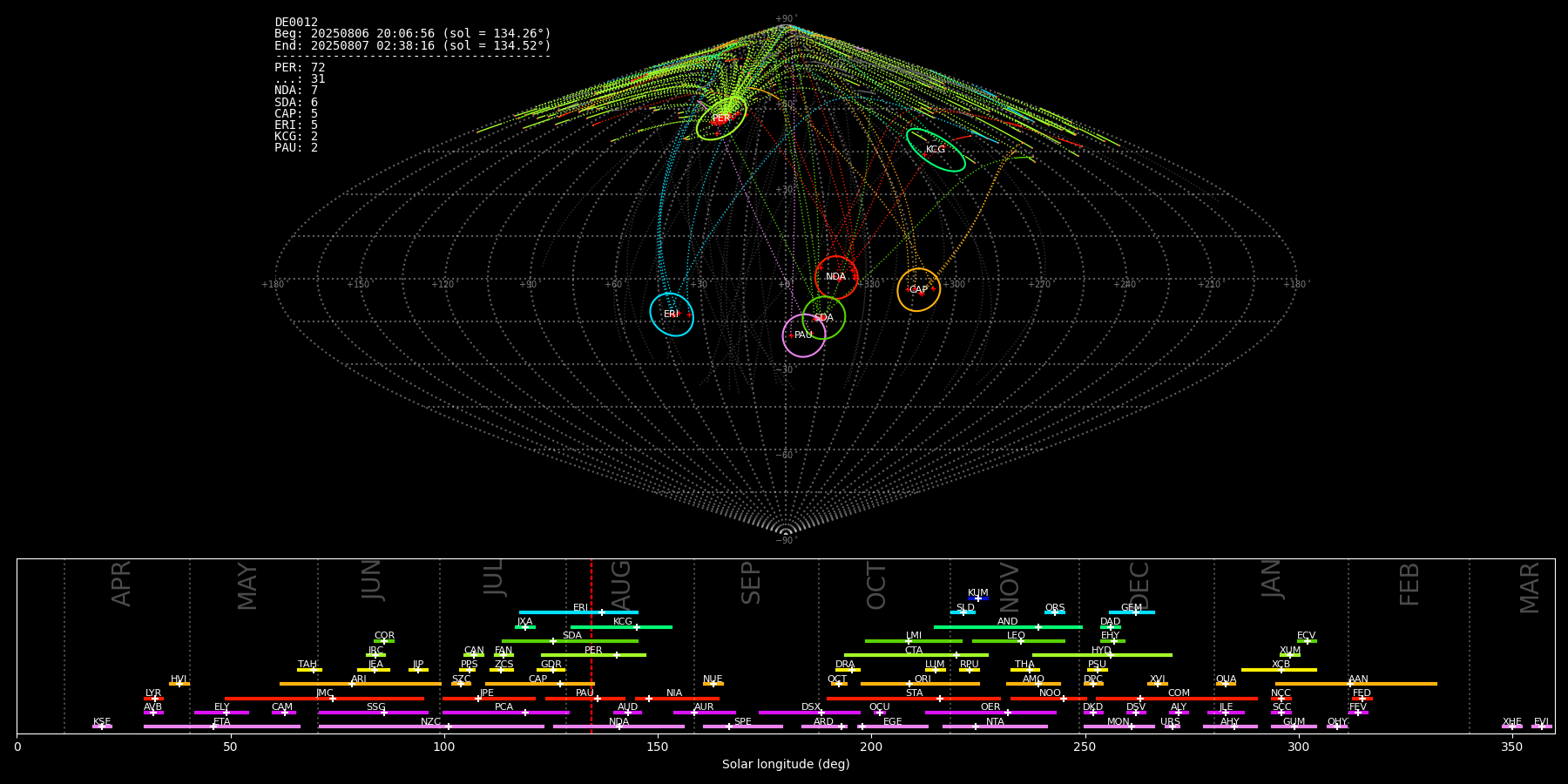This screenshot has width=1568, height=784.
Task: Click 'ERI: 5' in the shower count list
Action: click(x=296, y=125)
